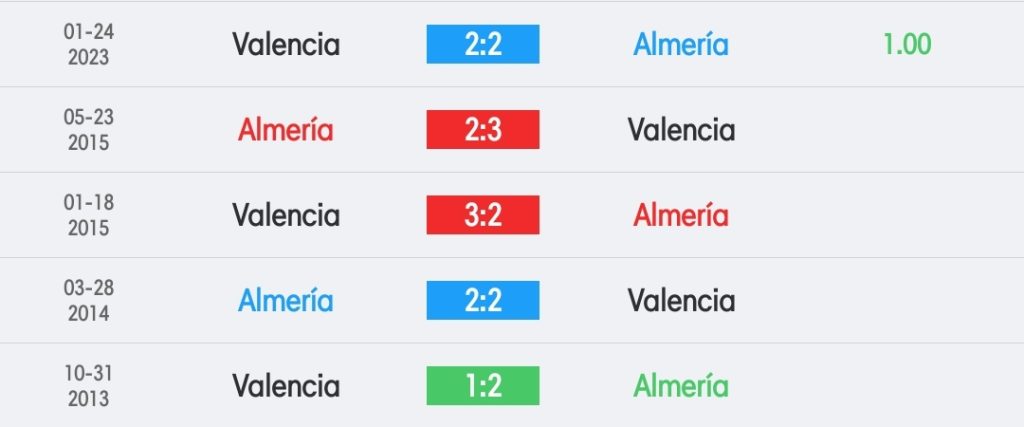Click the 2:2 score in the 01-24 2023 match
The width and height of the screenshot is (1024, 427).
[x=483, y=44]
